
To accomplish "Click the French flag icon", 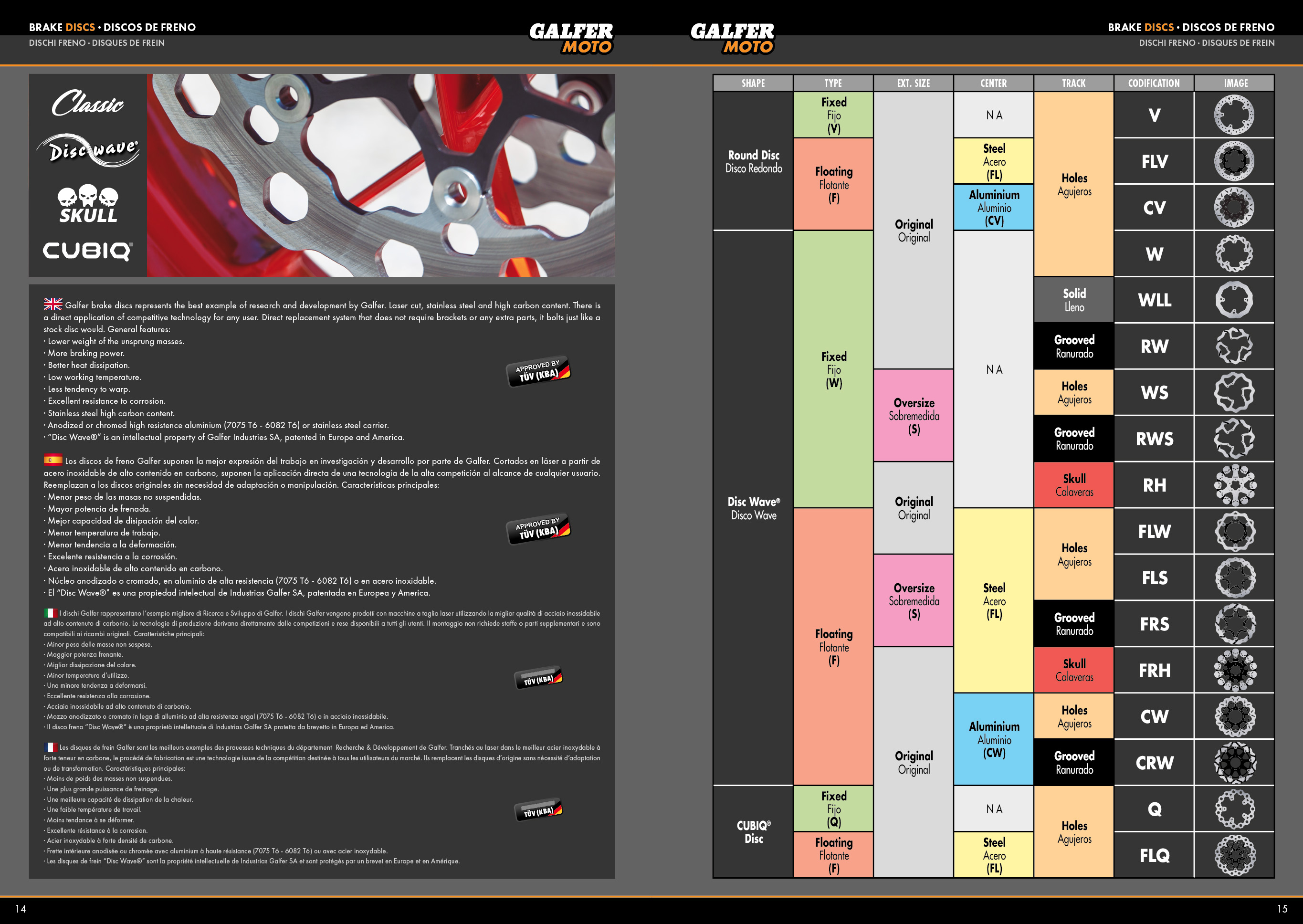I will tap(51, 747).
